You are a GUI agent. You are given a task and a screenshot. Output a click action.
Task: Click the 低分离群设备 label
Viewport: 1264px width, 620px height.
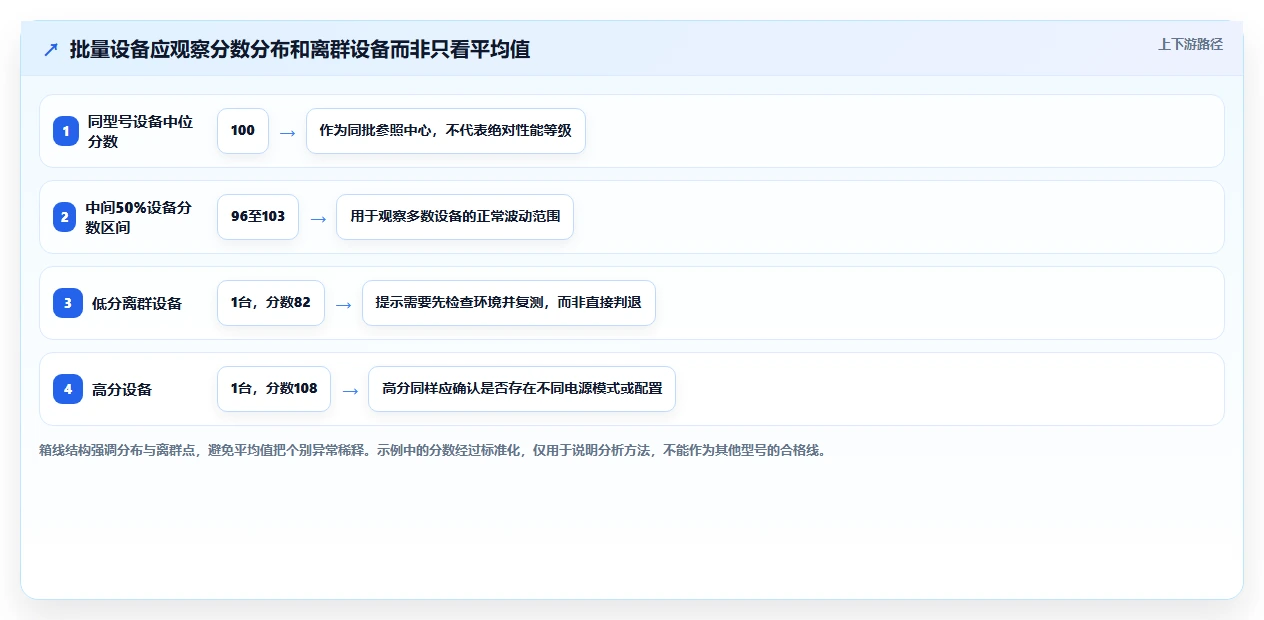137,303
